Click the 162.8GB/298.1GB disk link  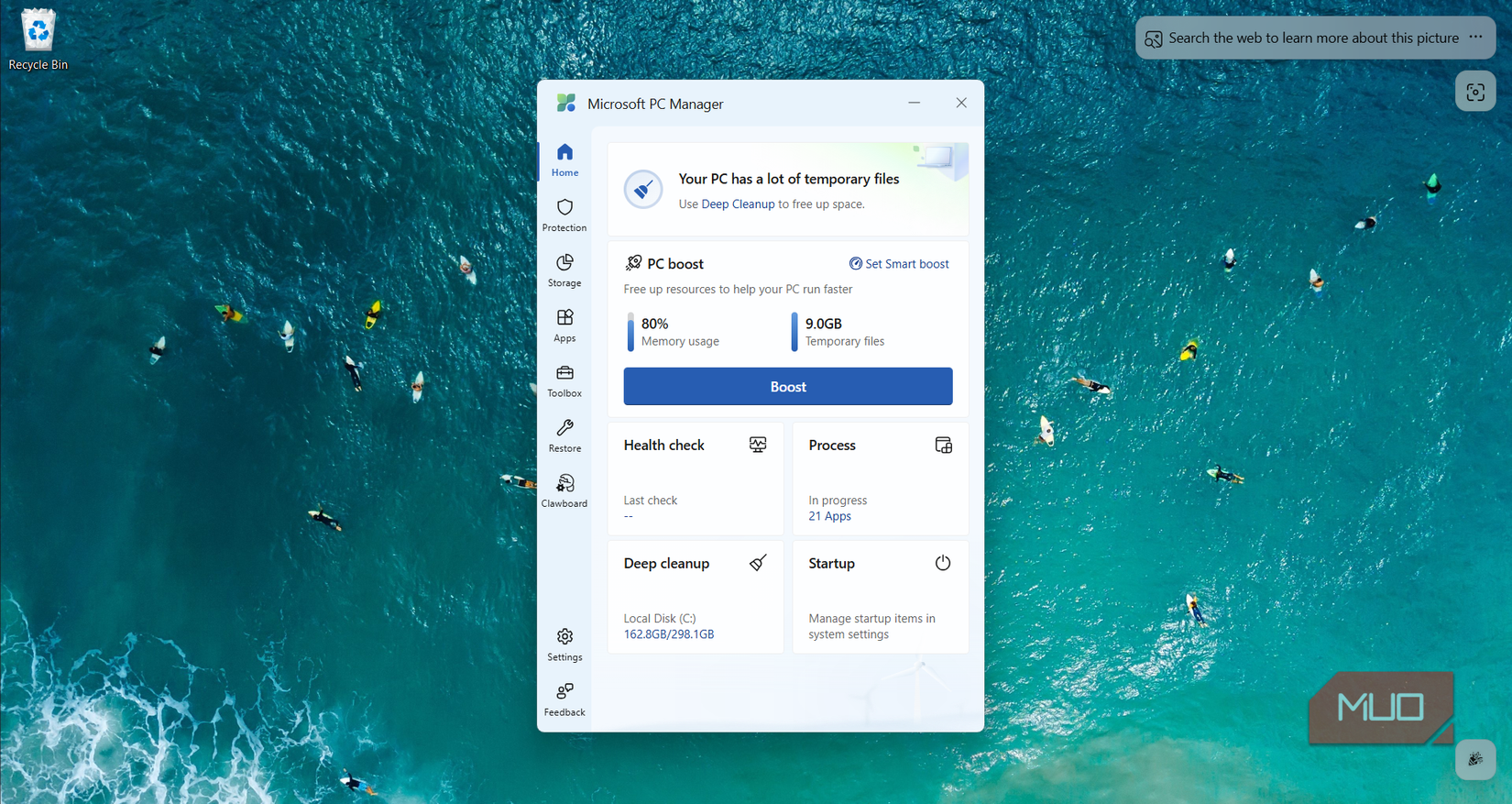669,634
